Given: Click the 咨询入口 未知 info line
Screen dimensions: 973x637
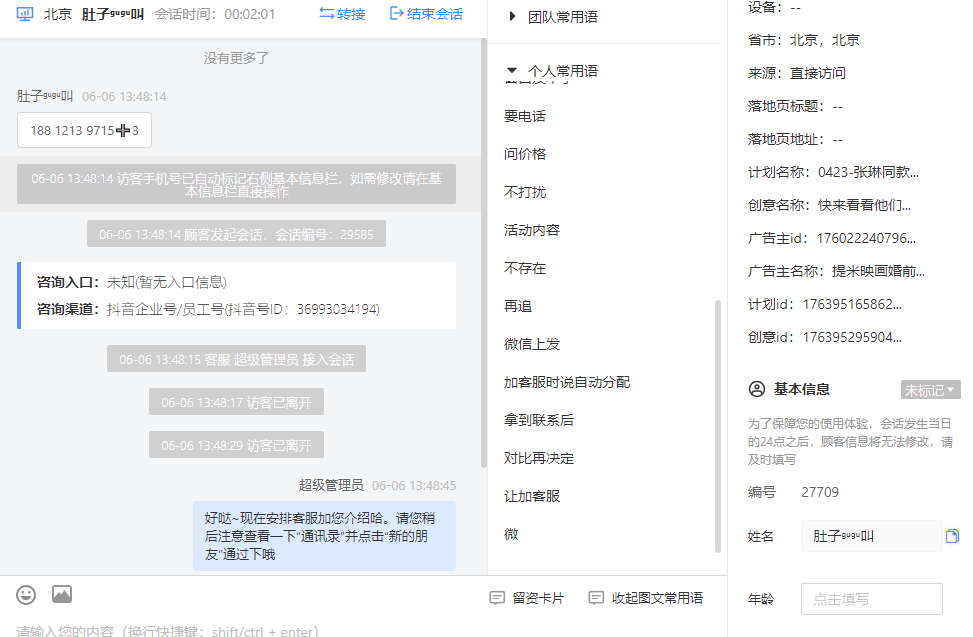Looking at the screenshot, I should coord(132,282).
